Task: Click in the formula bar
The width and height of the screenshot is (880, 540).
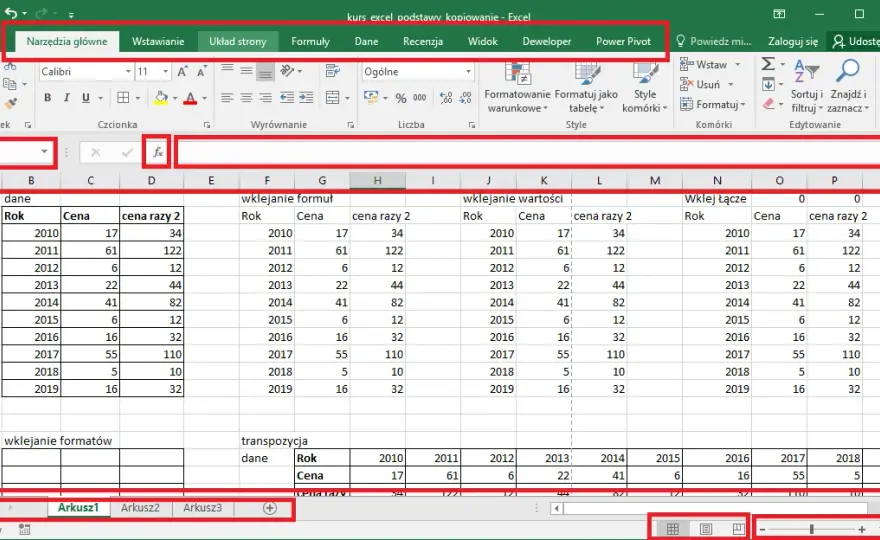Action: click(528, 152)
